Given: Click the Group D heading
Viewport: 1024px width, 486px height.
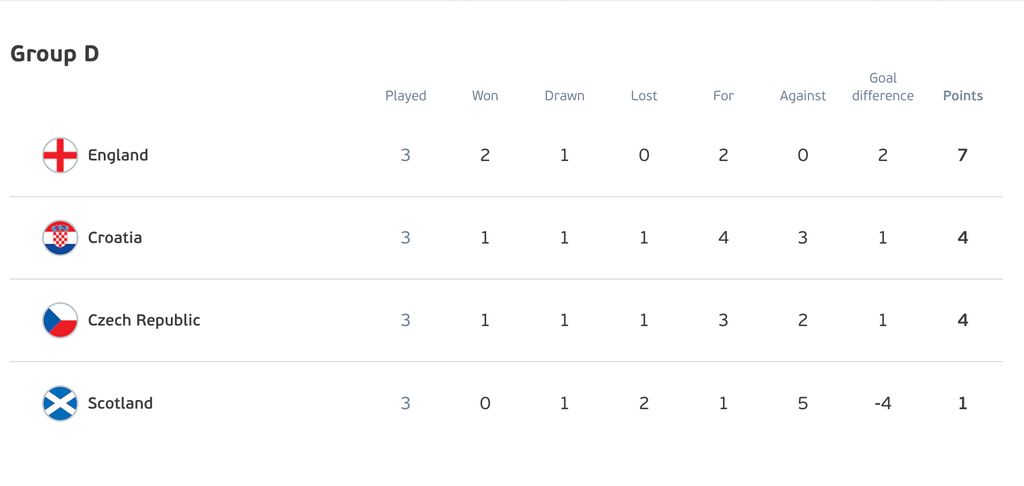Looking at the screenshot, I should click(x=55, y=54).
